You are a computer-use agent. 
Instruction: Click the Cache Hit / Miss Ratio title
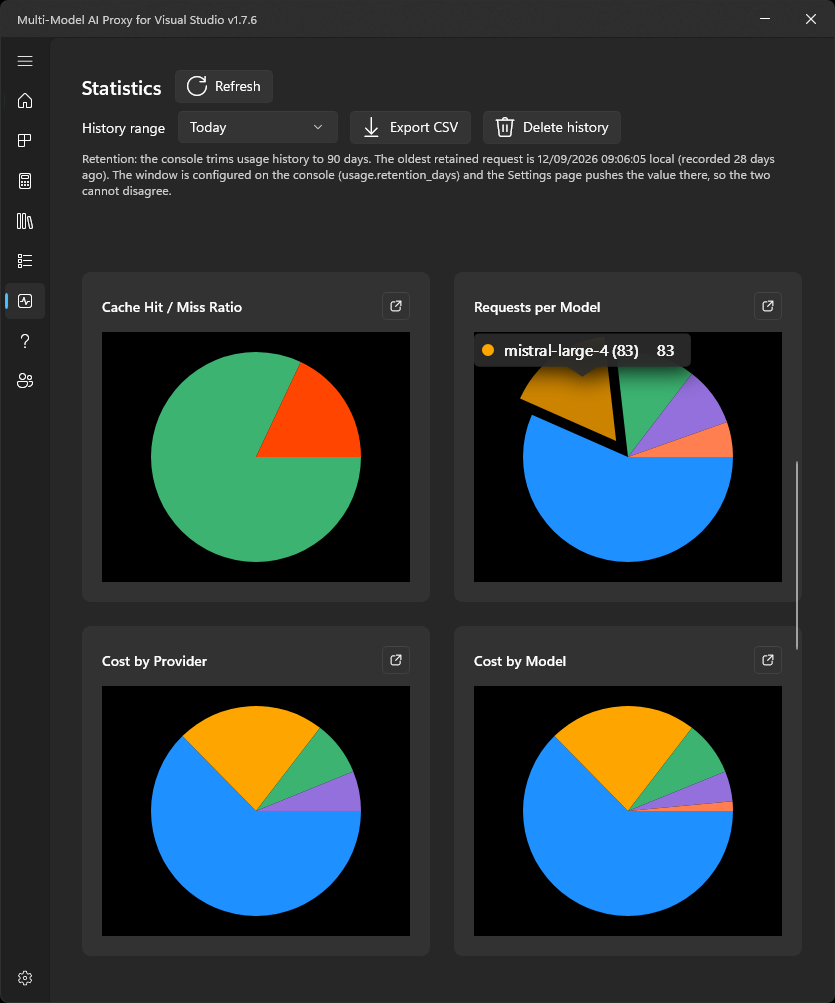(x=172, y=307)
